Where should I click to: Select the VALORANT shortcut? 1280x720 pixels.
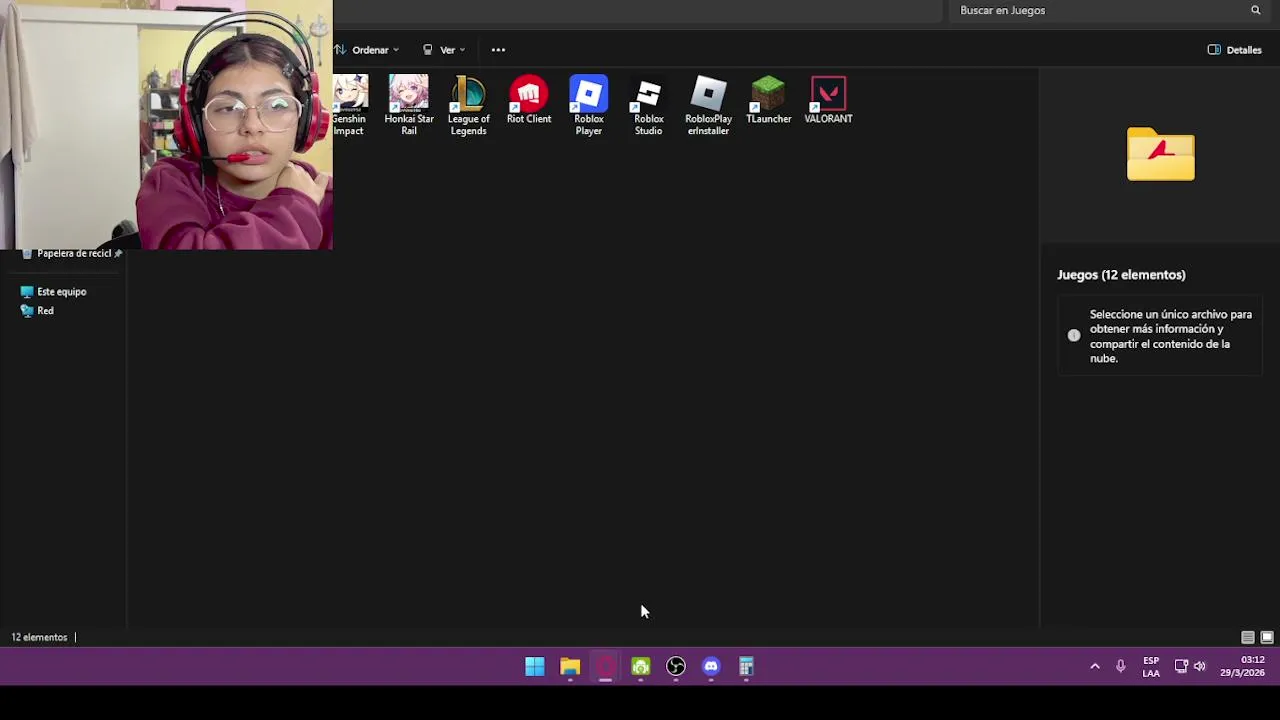(828, 101)
